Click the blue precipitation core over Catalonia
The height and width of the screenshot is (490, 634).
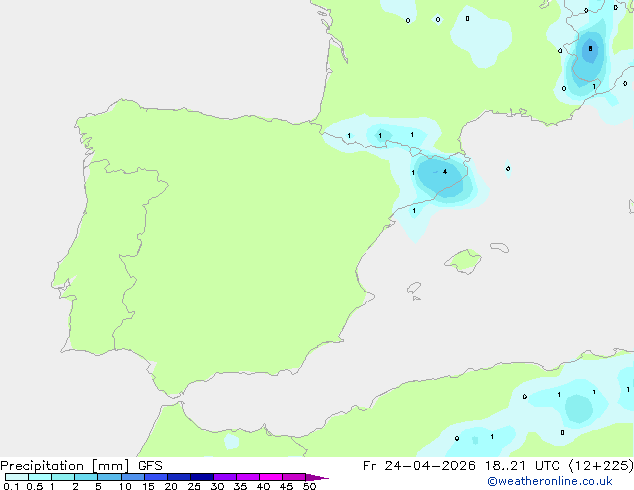pos(442,177)
